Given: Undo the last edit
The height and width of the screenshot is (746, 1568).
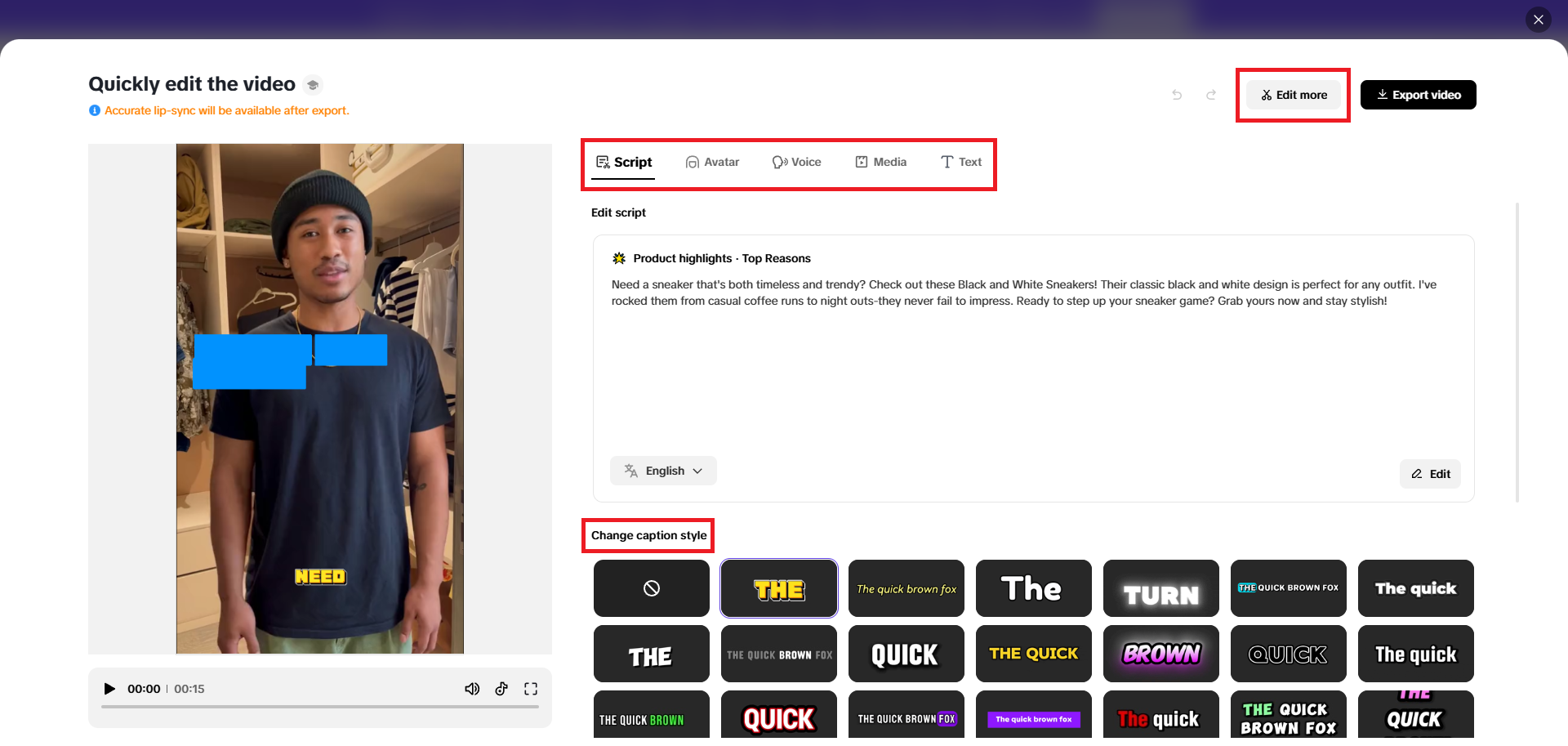Looking at the screenshot, I should pyautogui.click(x=1177, y=95).
